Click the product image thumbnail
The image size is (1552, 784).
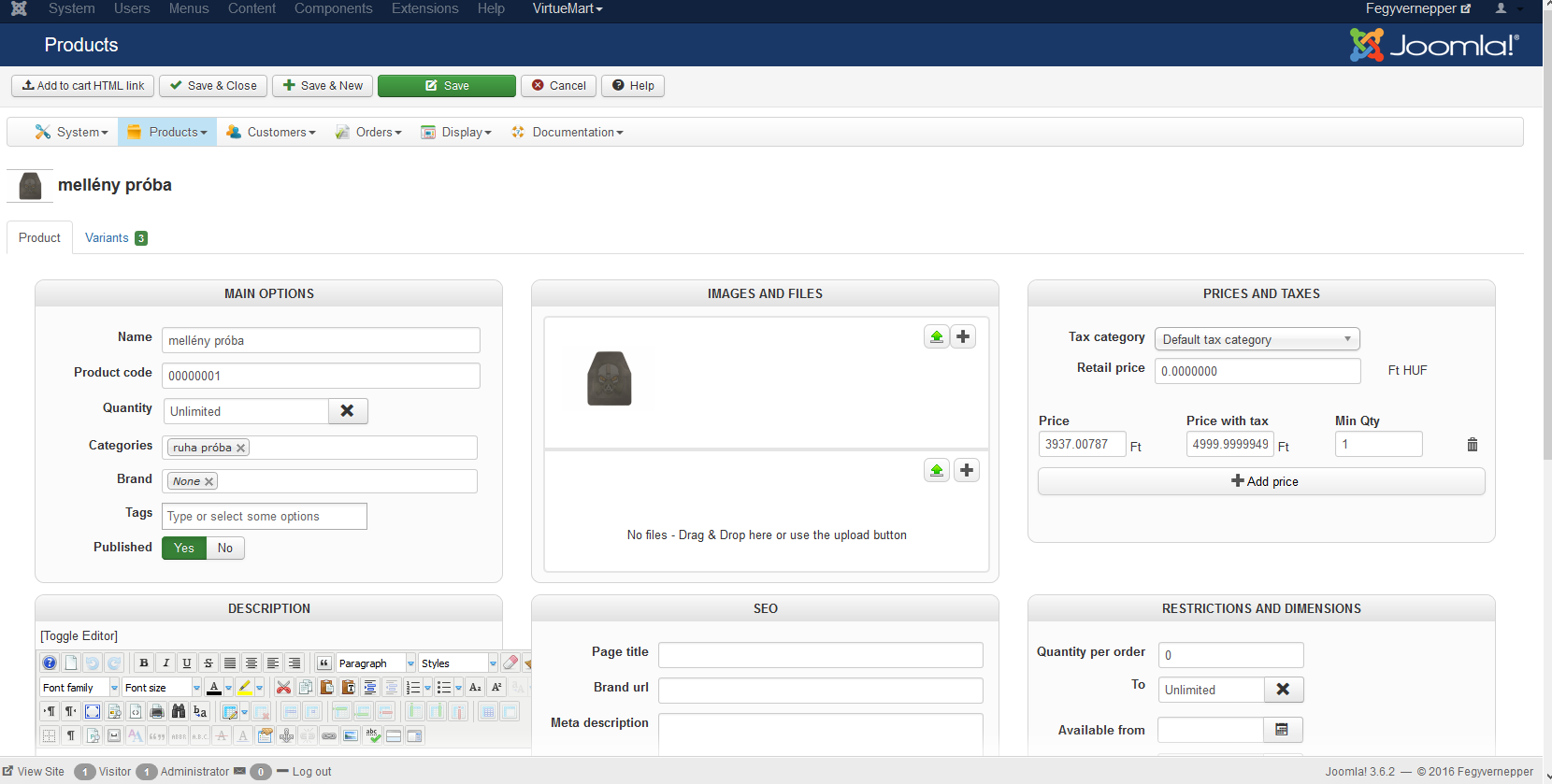(x=610, y=378)
